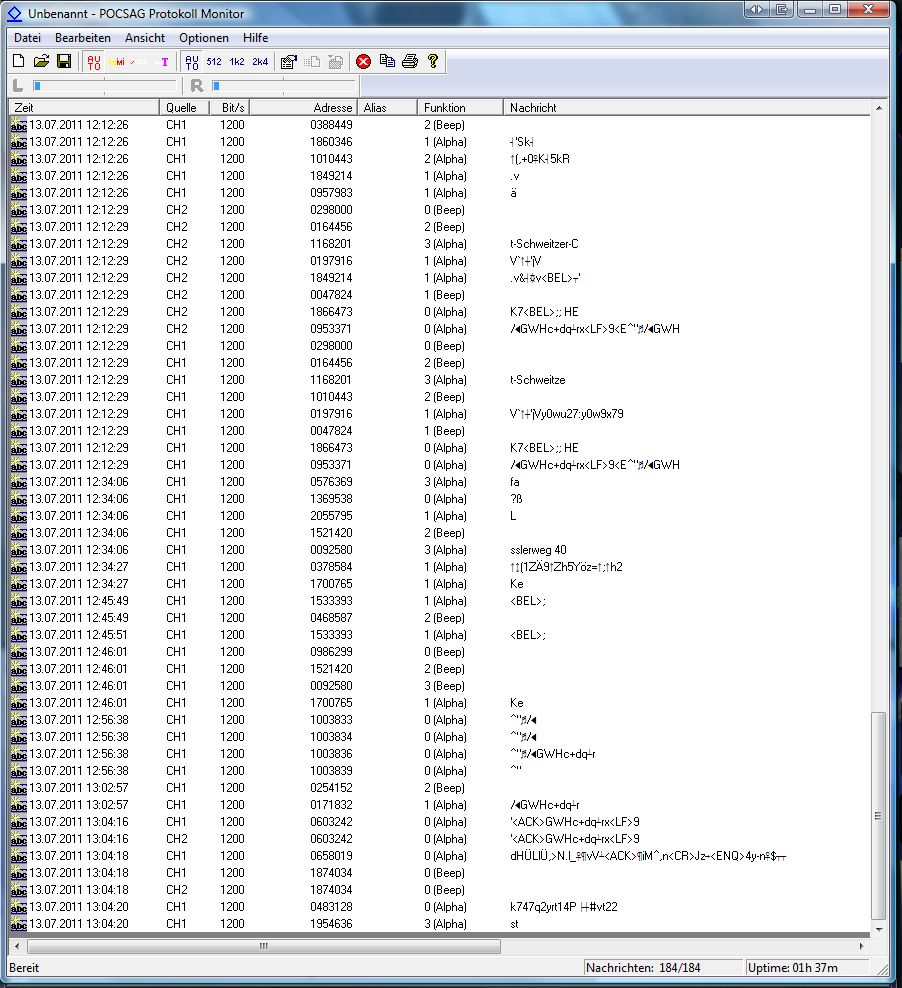The image size is (902, 988).
Task: Save the log with the floppy disk icon
Action: coord(63,62)
